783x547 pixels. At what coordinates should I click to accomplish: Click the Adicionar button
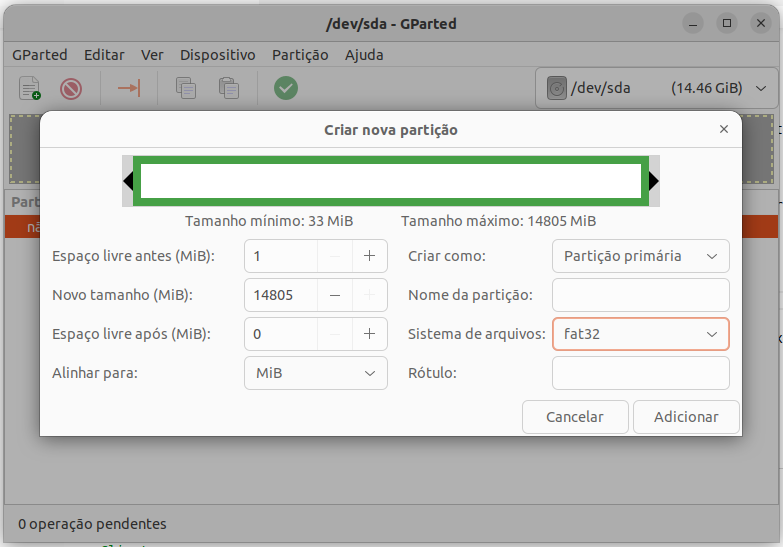pyautogui.click(x=686, y=417)
